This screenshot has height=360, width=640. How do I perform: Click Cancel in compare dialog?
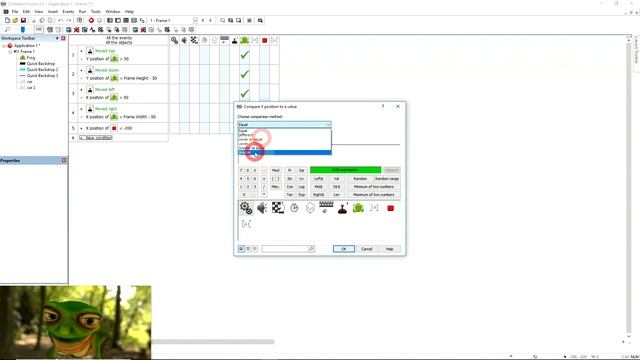tap(367, 249)
